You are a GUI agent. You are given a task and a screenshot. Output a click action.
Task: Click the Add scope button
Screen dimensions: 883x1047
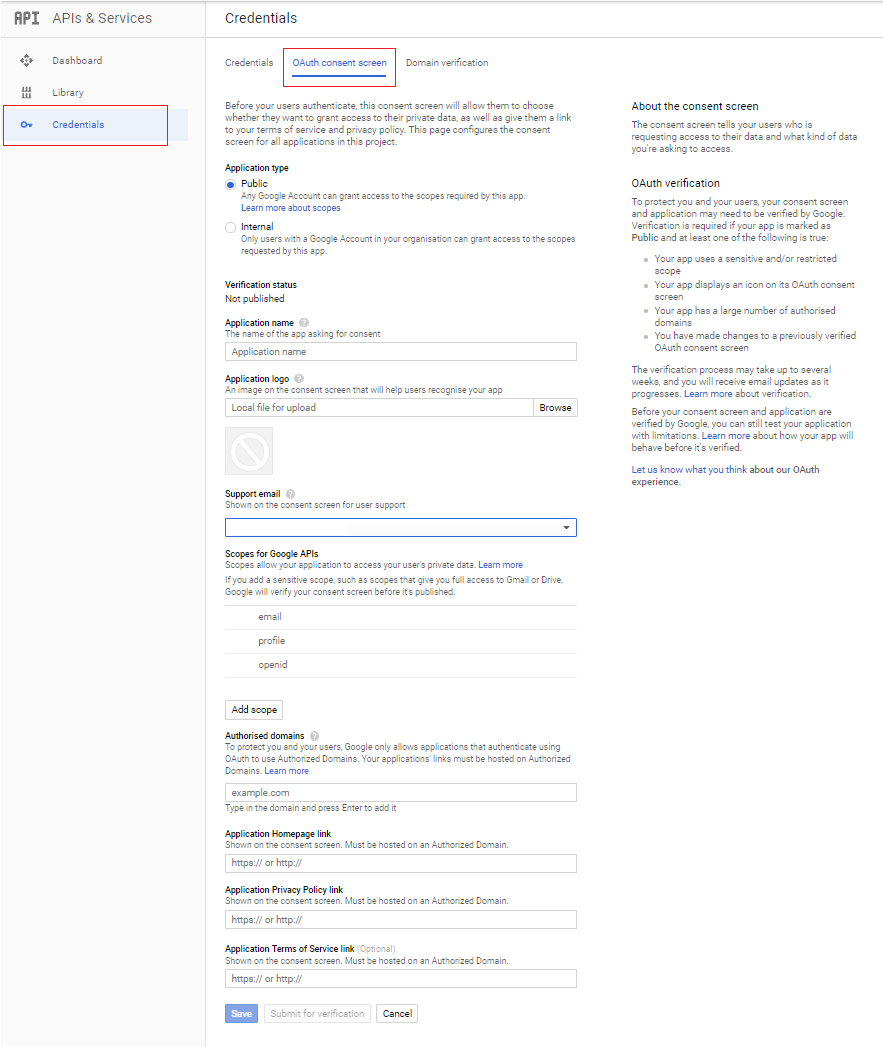click(x=253, y=709)
